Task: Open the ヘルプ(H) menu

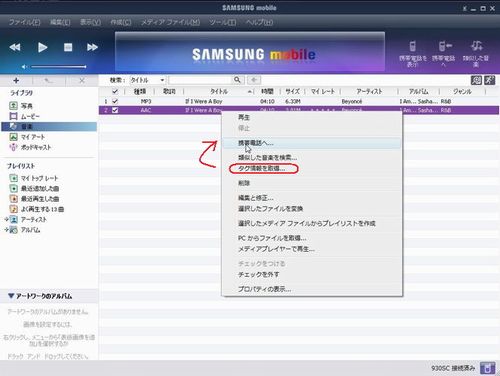Action: (x=259, y=22)
